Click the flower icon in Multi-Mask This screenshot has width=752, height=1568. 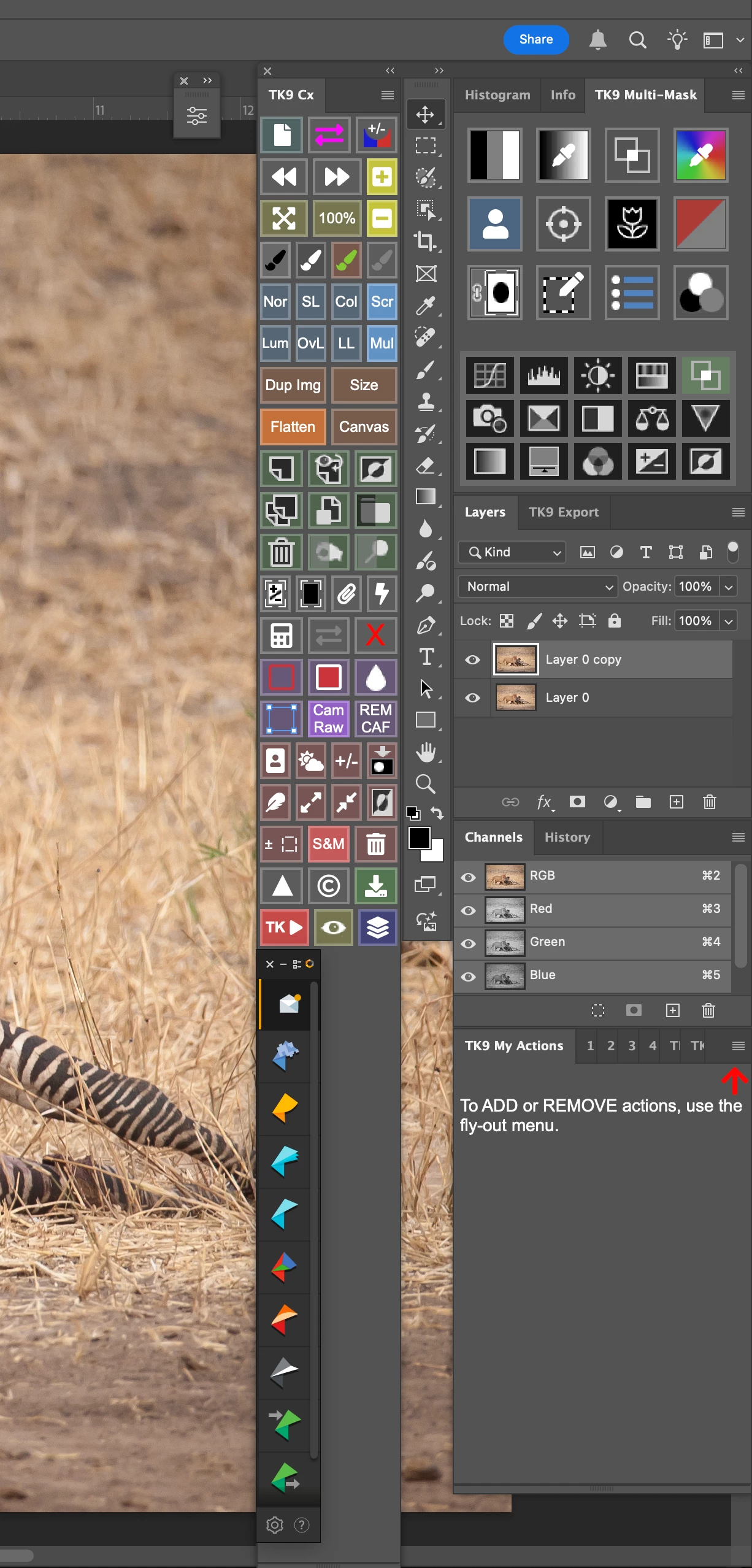click(632, 223)
